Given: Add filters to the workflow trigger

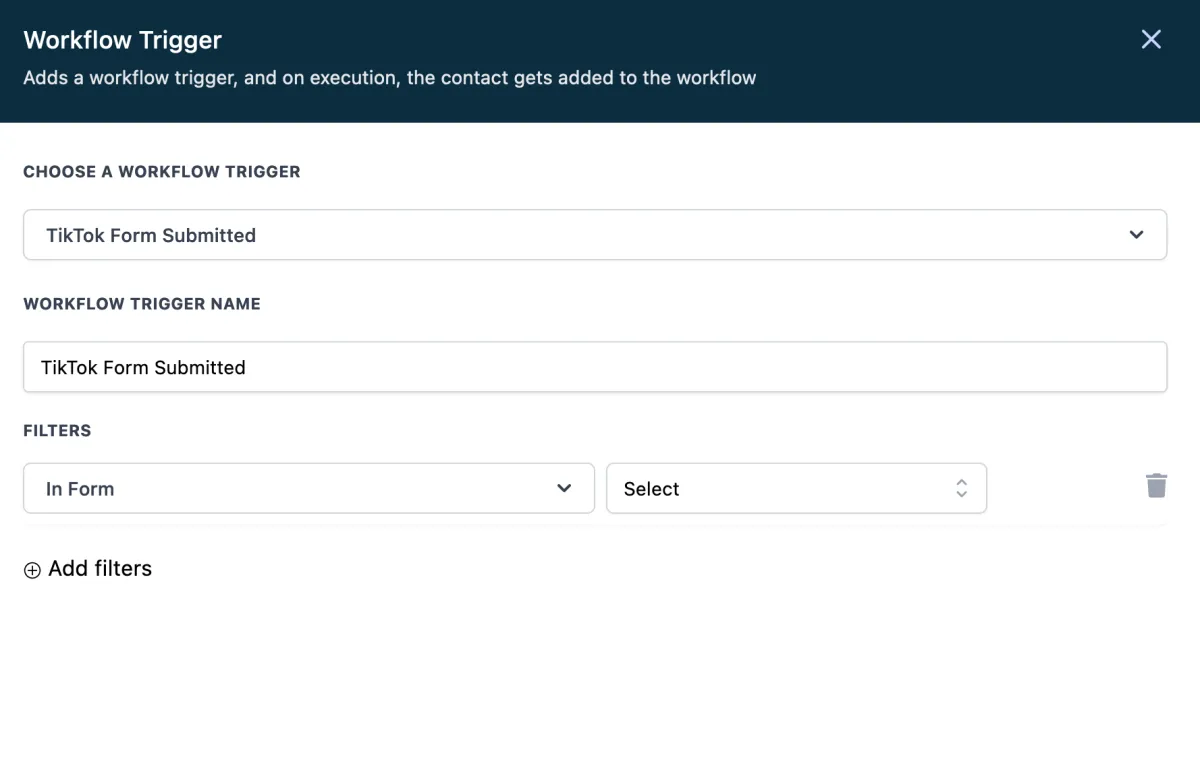Looking at the screenshot, I should click(x=100, y=569).
